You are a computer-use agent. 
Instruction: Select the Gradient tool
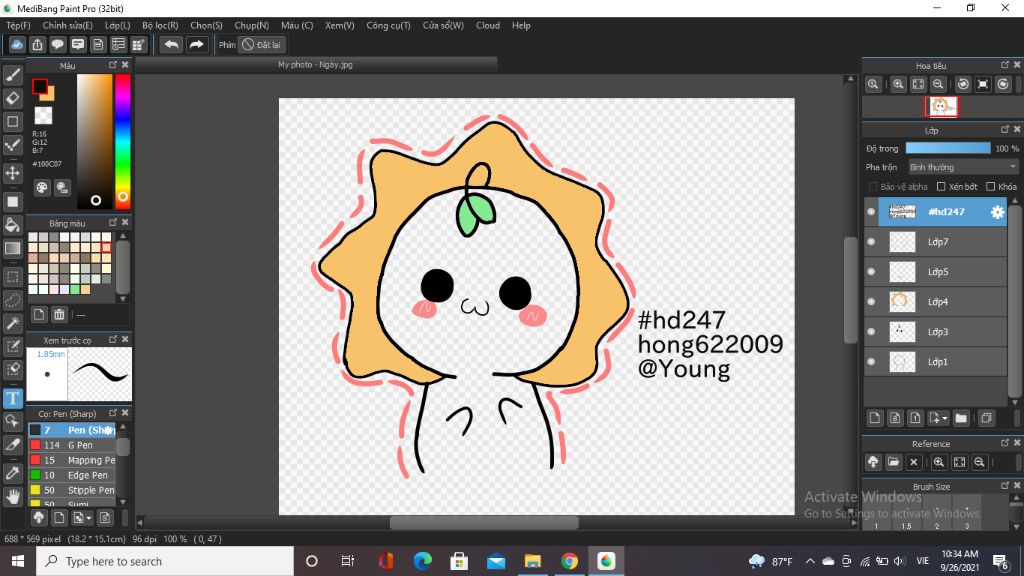tap(12, 248)
